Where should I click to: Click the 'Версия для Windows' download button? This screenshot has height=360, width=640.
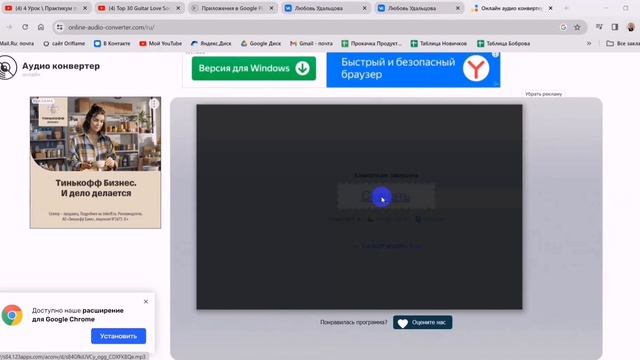pyautogui.click(x=253, y=68)
